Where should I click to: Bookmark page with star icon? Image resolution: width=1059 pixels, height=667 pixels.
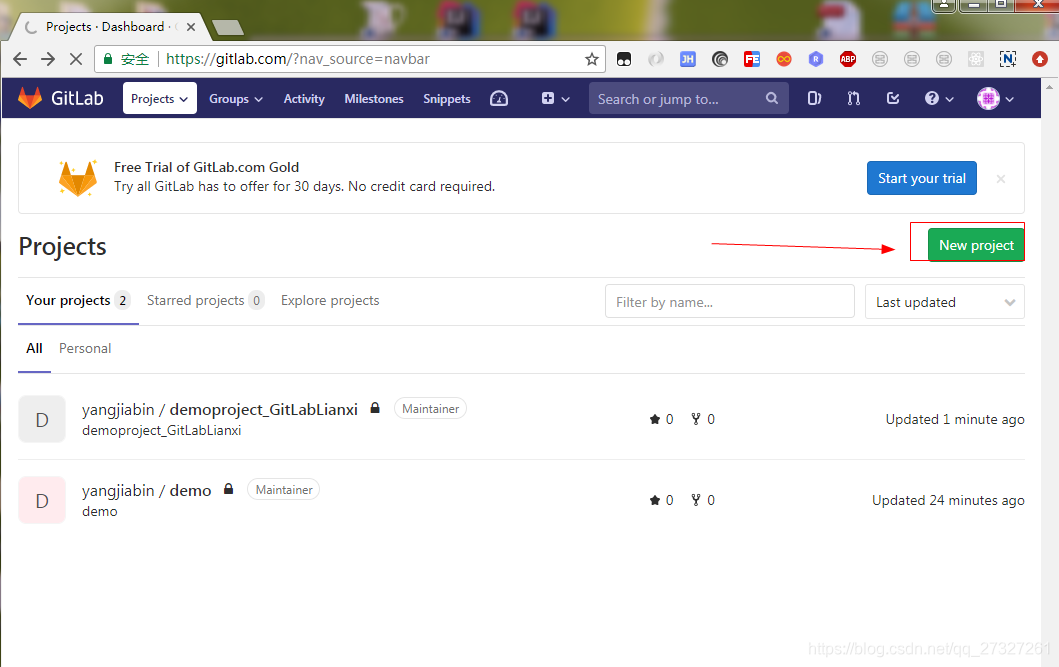(592, 59)
